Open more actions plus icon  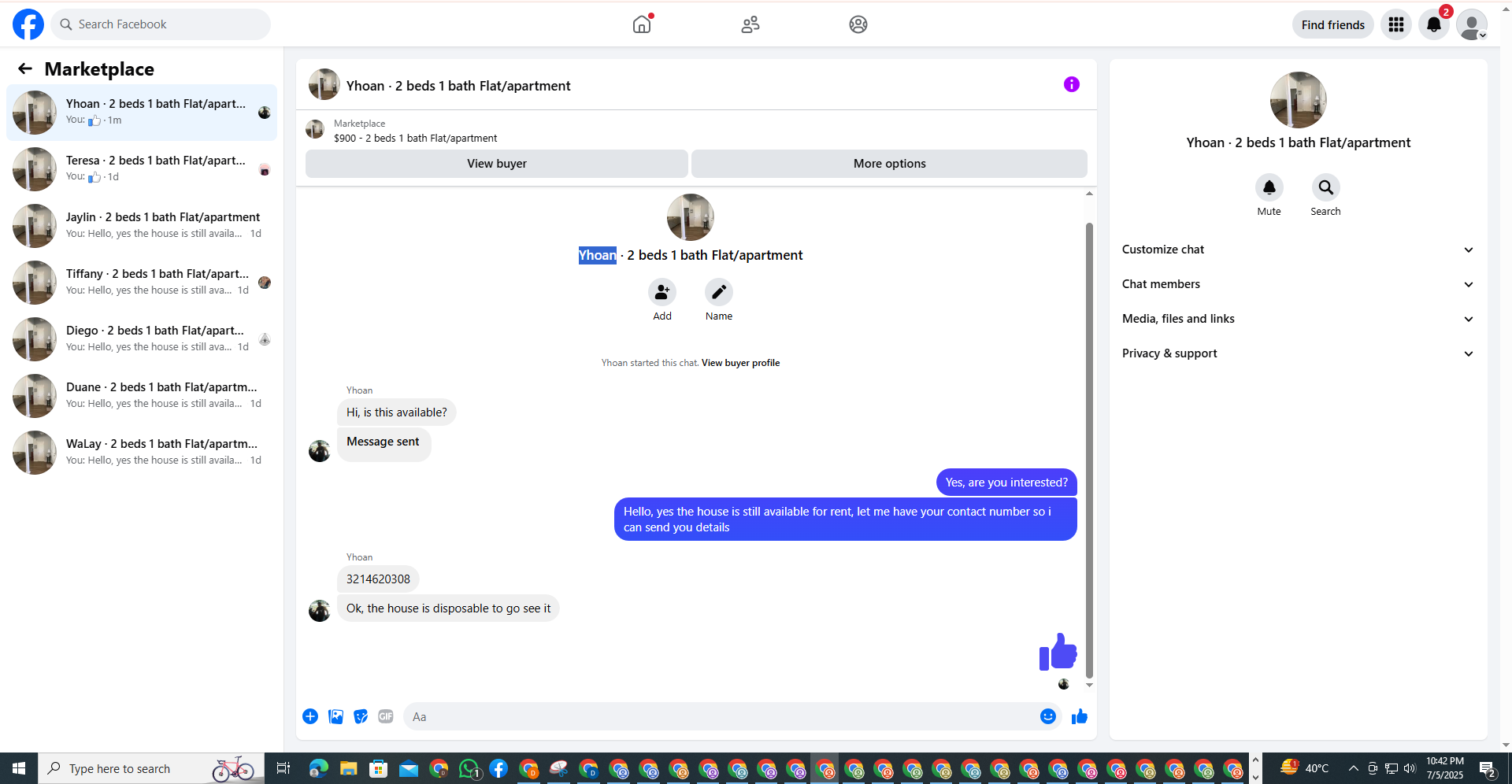tap(310, 716)
